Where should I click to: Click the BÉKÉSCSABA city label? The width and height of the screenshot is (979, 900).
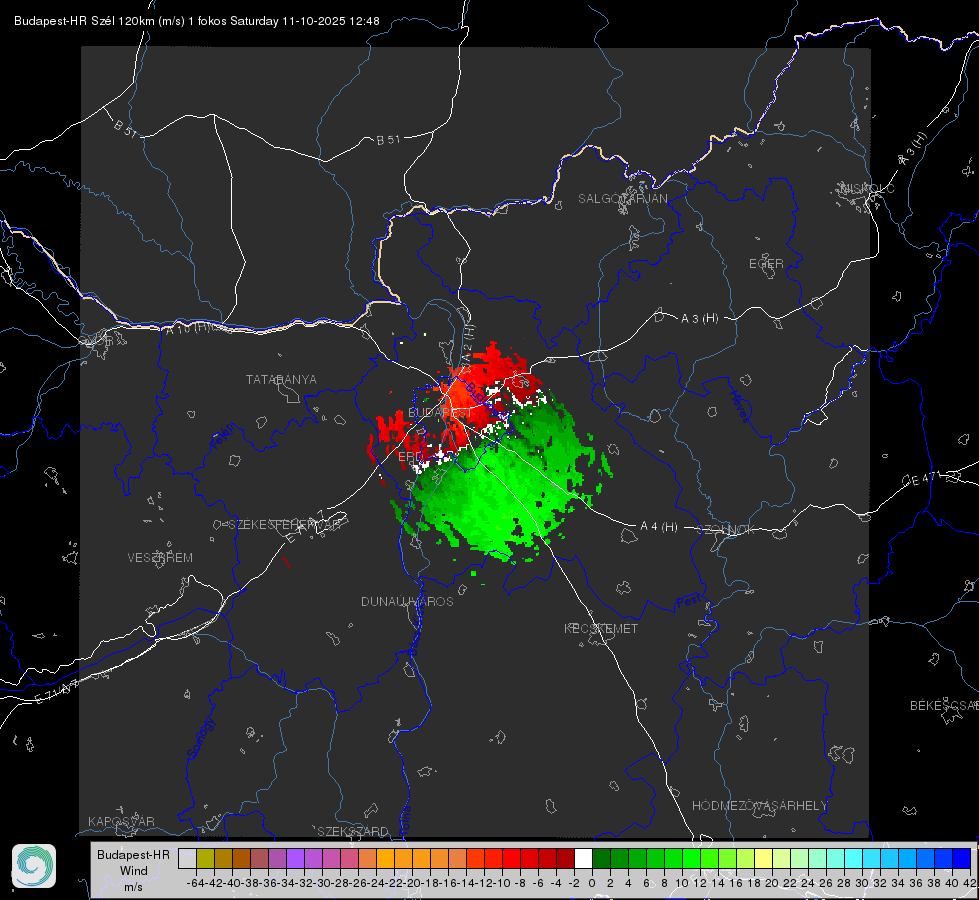pos(944,706)
